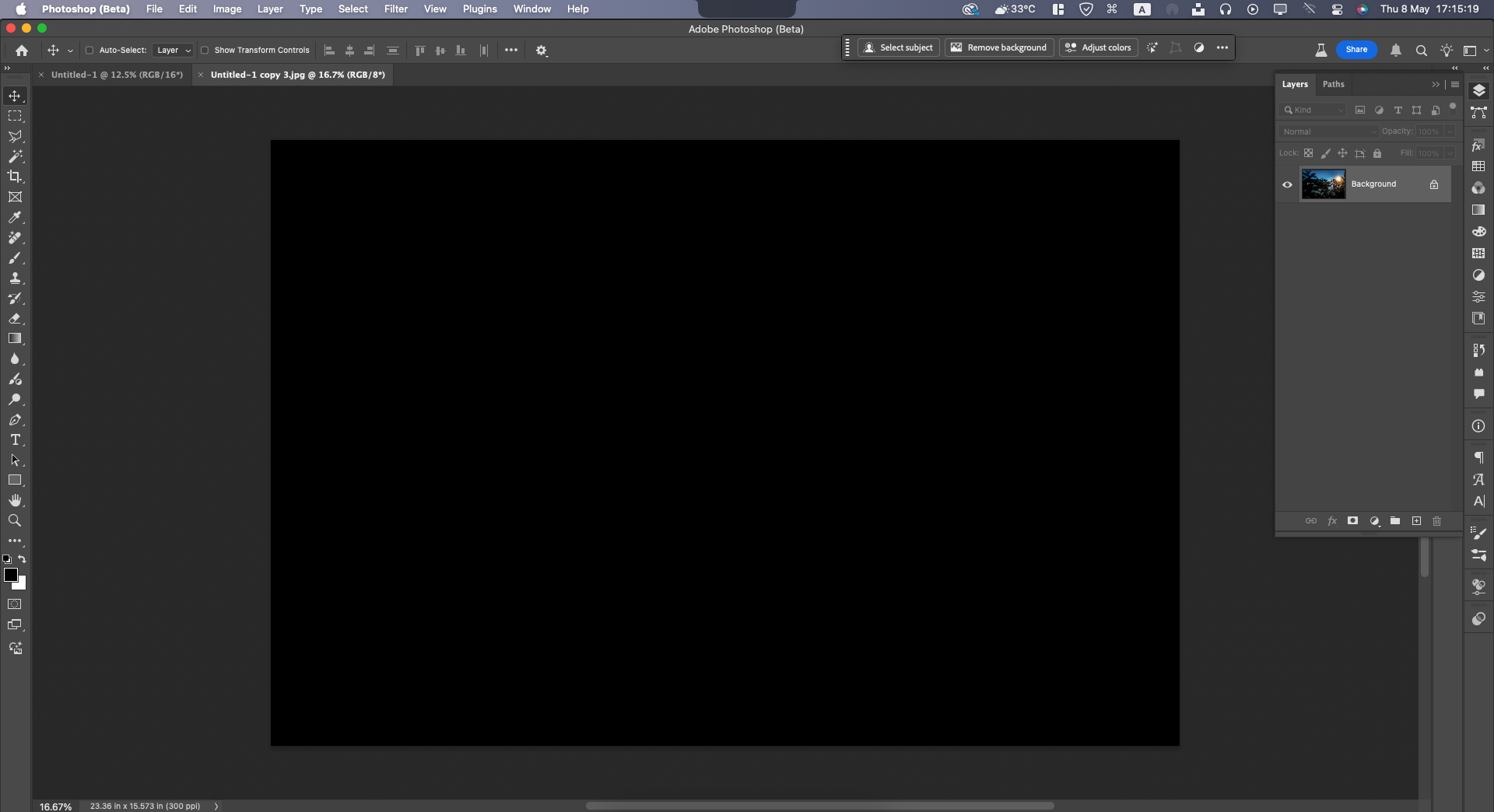Click the Adjust colors button
This screenshot has height=812, width=1494.
click(1098, 48)
